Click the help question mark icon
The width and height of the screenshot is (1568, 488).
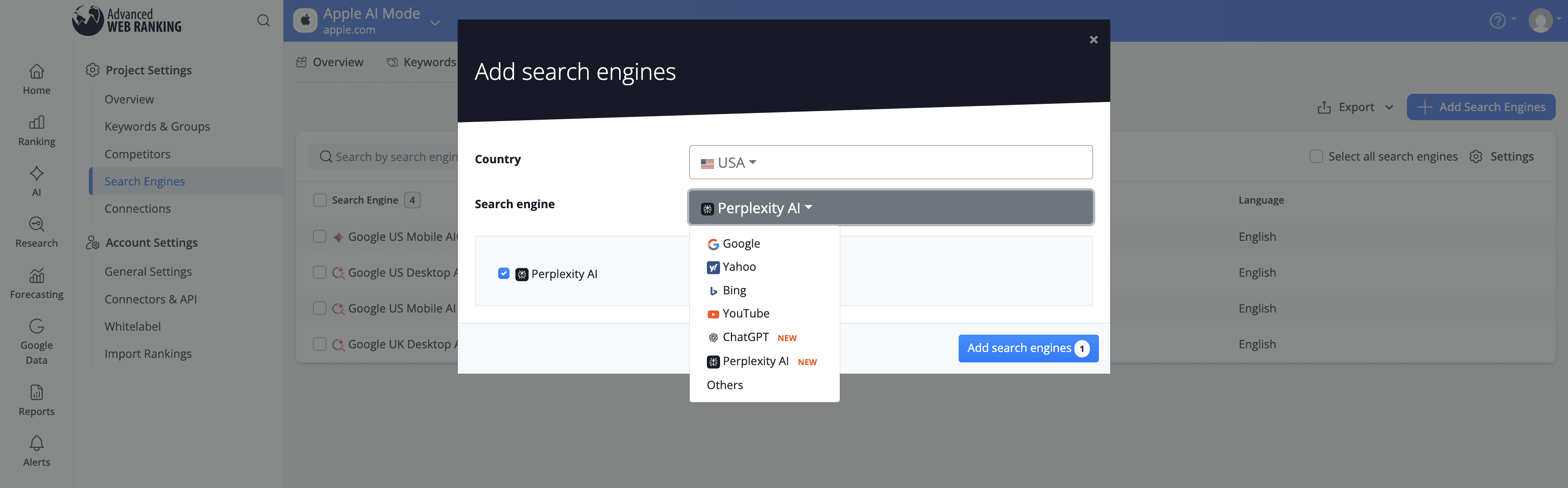coord(1497,20)
